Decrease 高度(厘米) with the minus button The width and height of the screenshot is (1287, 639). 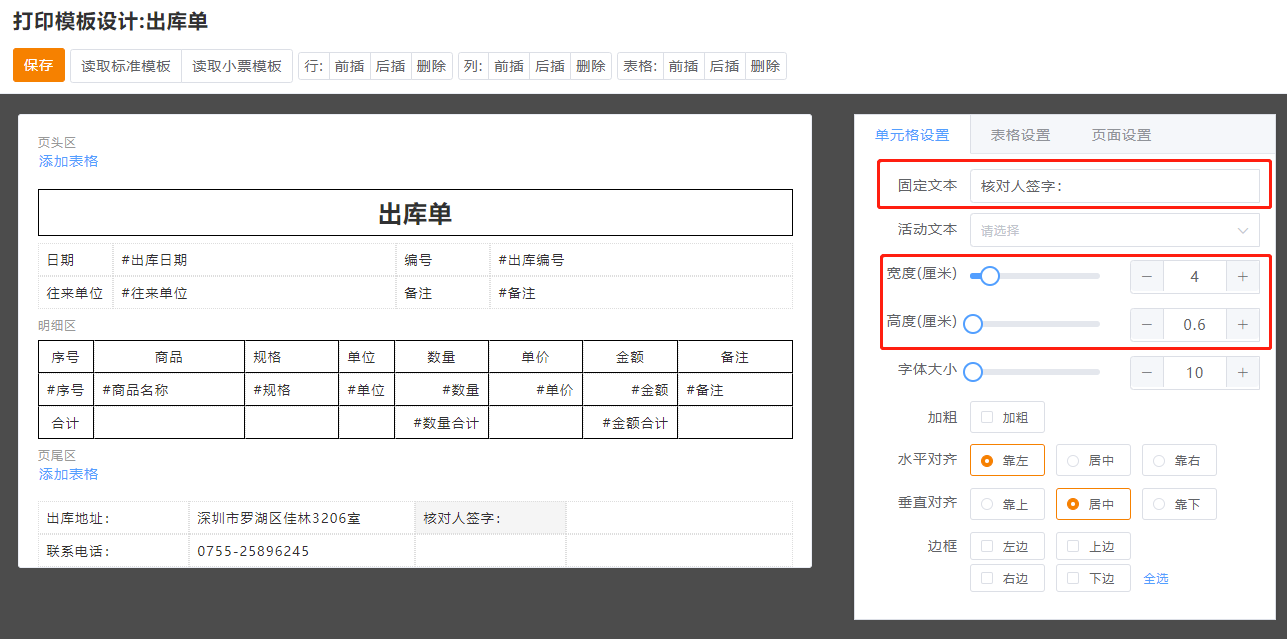[x=1147, y=324]
